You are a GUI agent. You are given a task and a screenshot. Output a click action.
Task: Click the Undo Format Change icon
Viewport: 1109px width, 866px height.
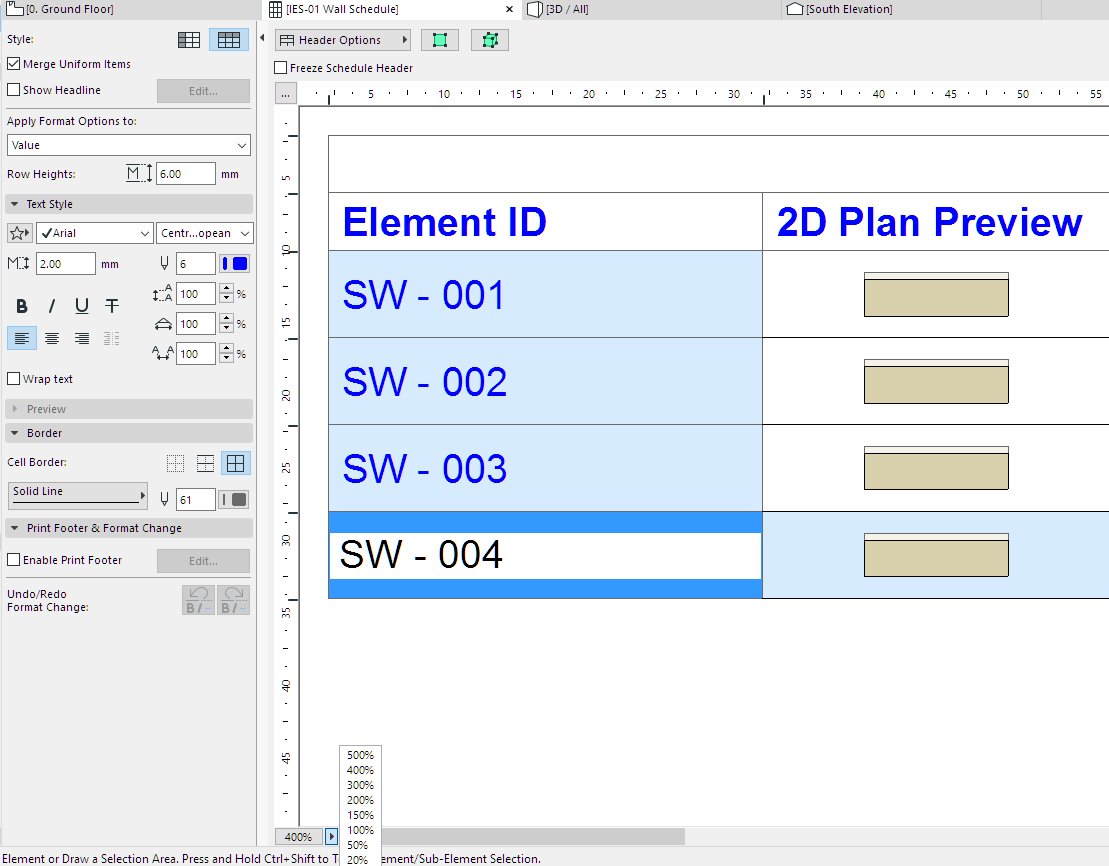199,600
